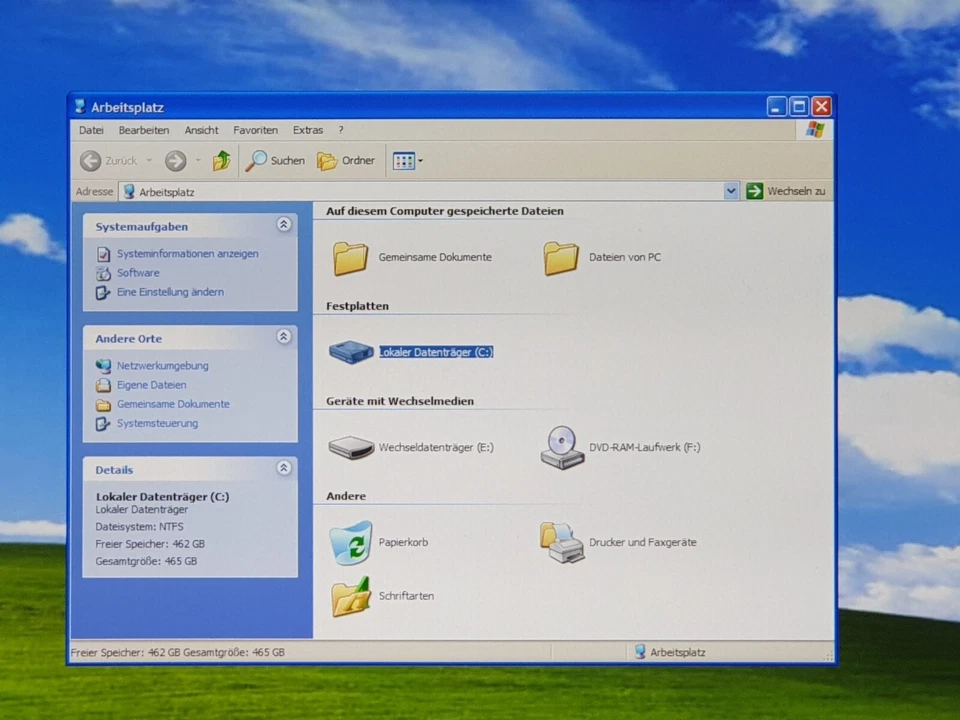Screen dimensions: 960x720
Task: Open the Ansicht views dropdown button
Action: coord(408,161)
